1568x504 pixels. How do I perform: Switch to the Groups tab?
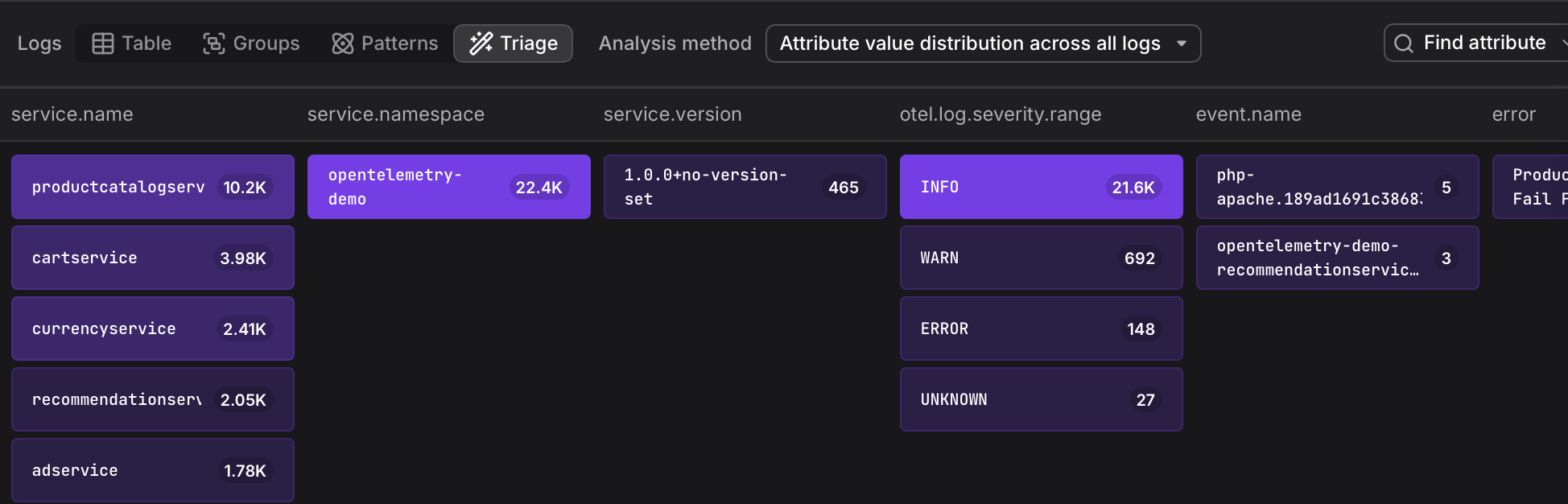[251, 43]
